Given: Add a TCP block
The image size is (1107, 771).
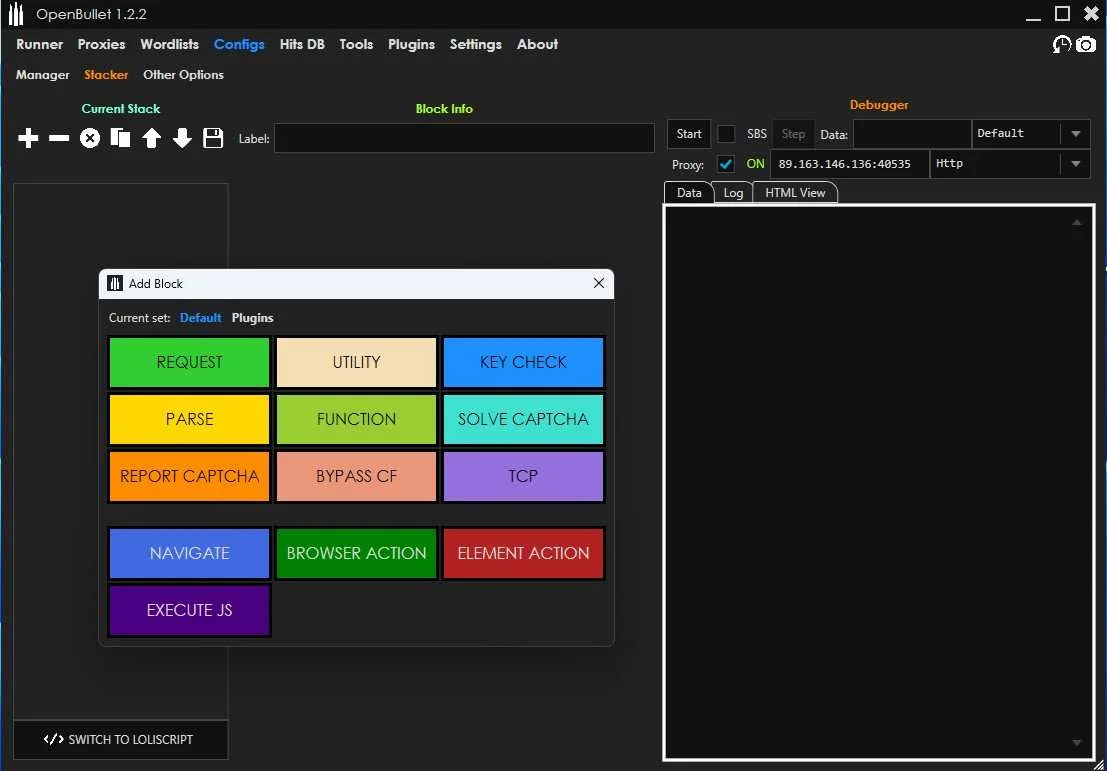Looking at the screenshot, I should 523,477.
